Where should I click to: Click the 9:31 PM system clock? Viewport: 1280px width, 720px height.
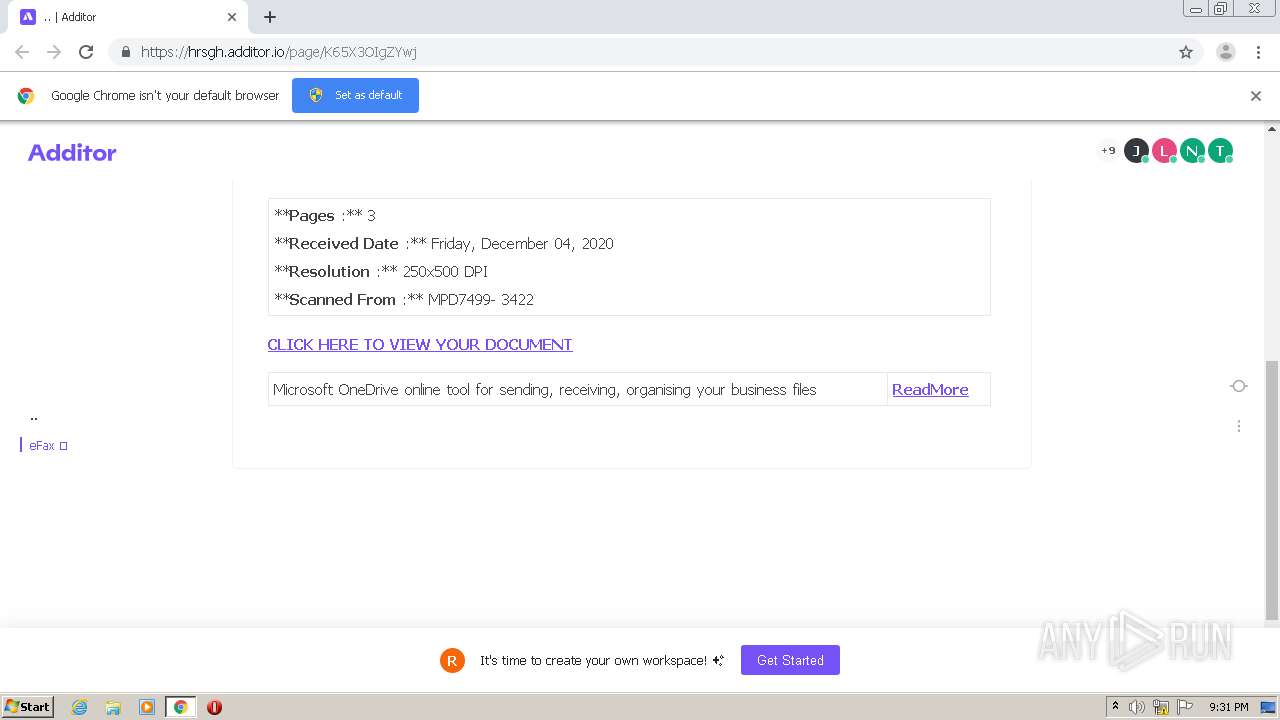click(1229, 707)
